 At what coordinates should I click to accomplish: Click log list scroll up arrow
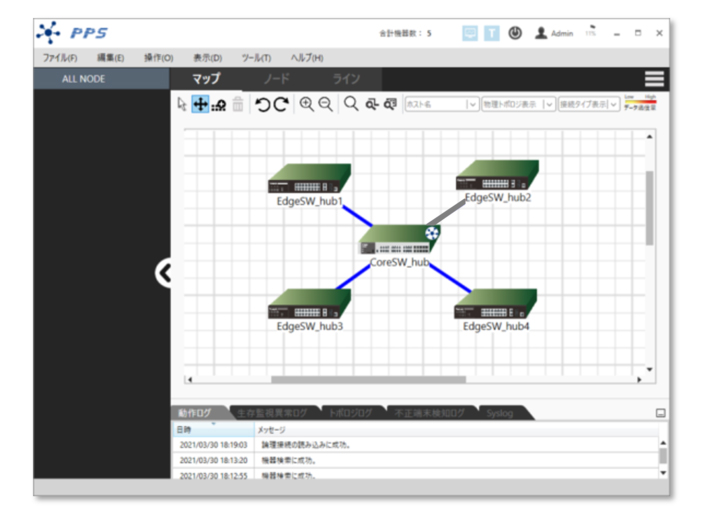pos(663,443)
